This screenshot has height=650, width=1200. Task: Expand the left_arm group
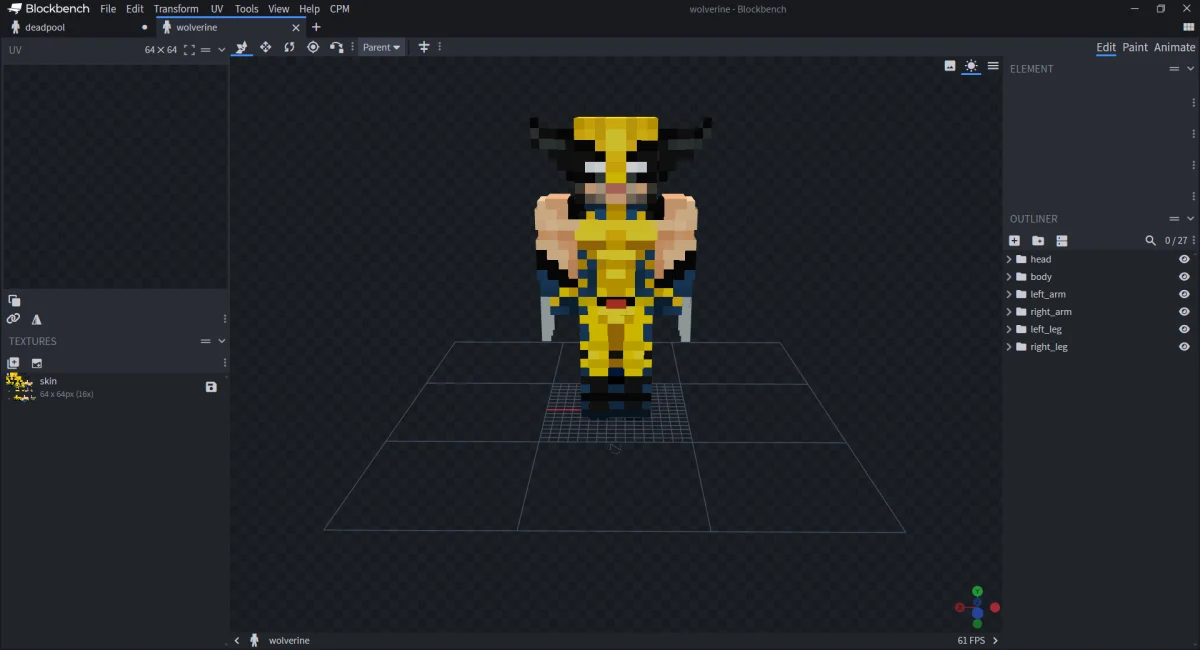pos(1009,294)
